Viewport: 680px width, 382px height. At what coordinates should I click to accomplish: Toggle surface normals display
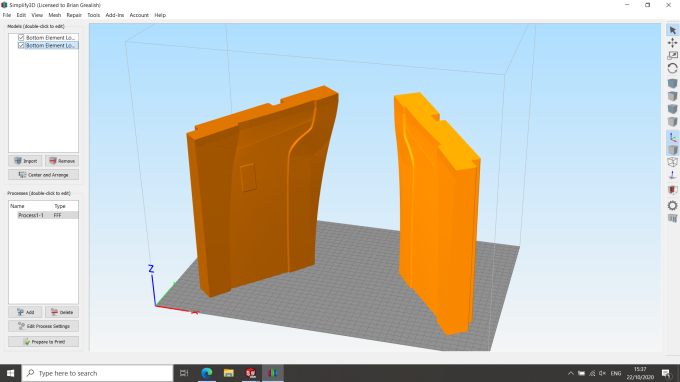tap(672, 175)
